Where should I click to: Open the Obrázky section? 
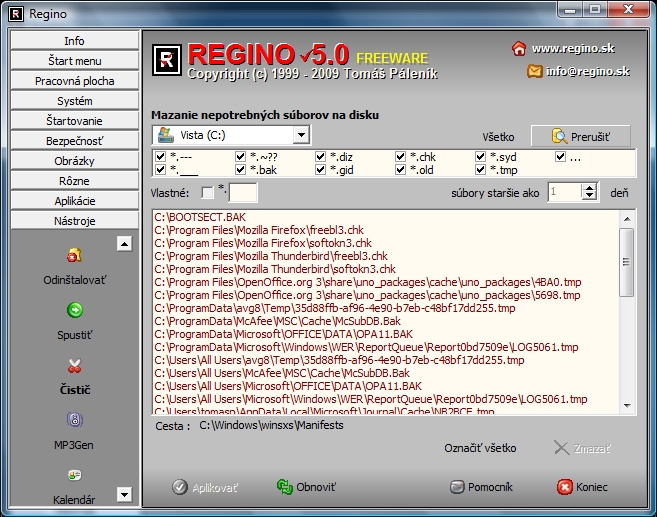pyautogui.click(x=75, y=161)
